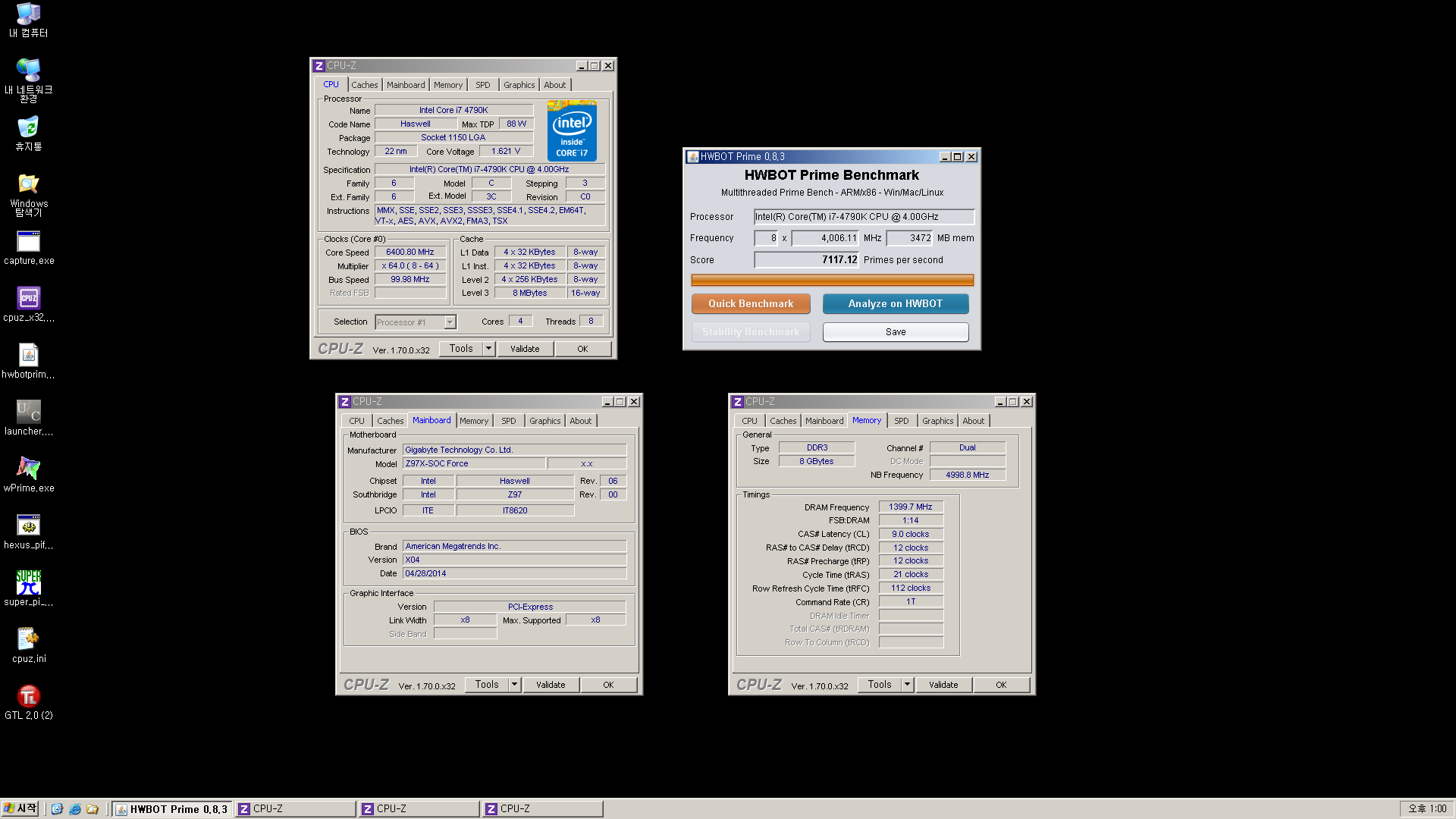This screenshot has height=819, width=1456.
Task: Click the BIOS date 04/28/2014
Action: tap(514, 574)
